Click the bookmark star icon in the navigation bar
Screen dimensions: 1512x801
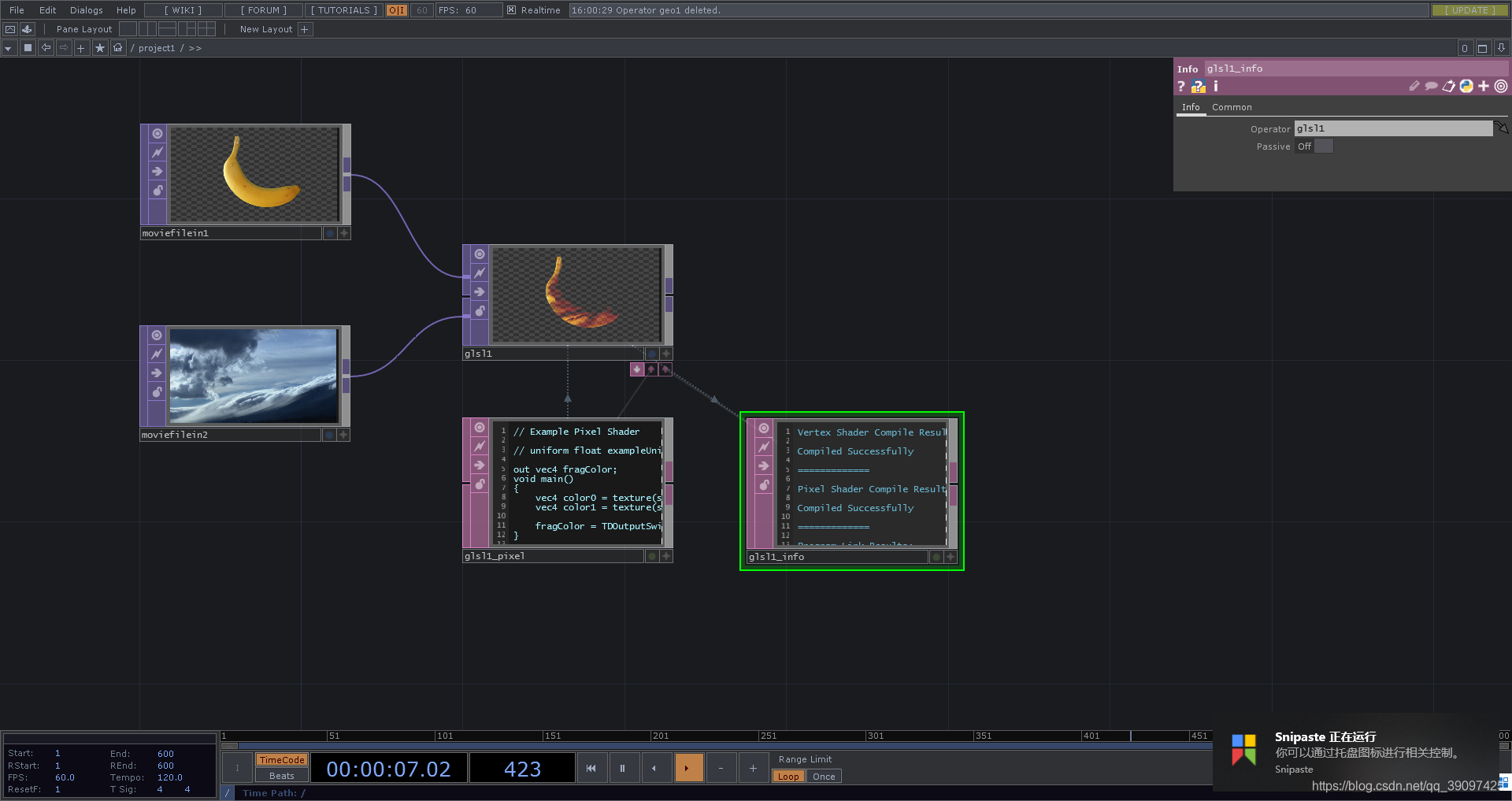(100, 47)
